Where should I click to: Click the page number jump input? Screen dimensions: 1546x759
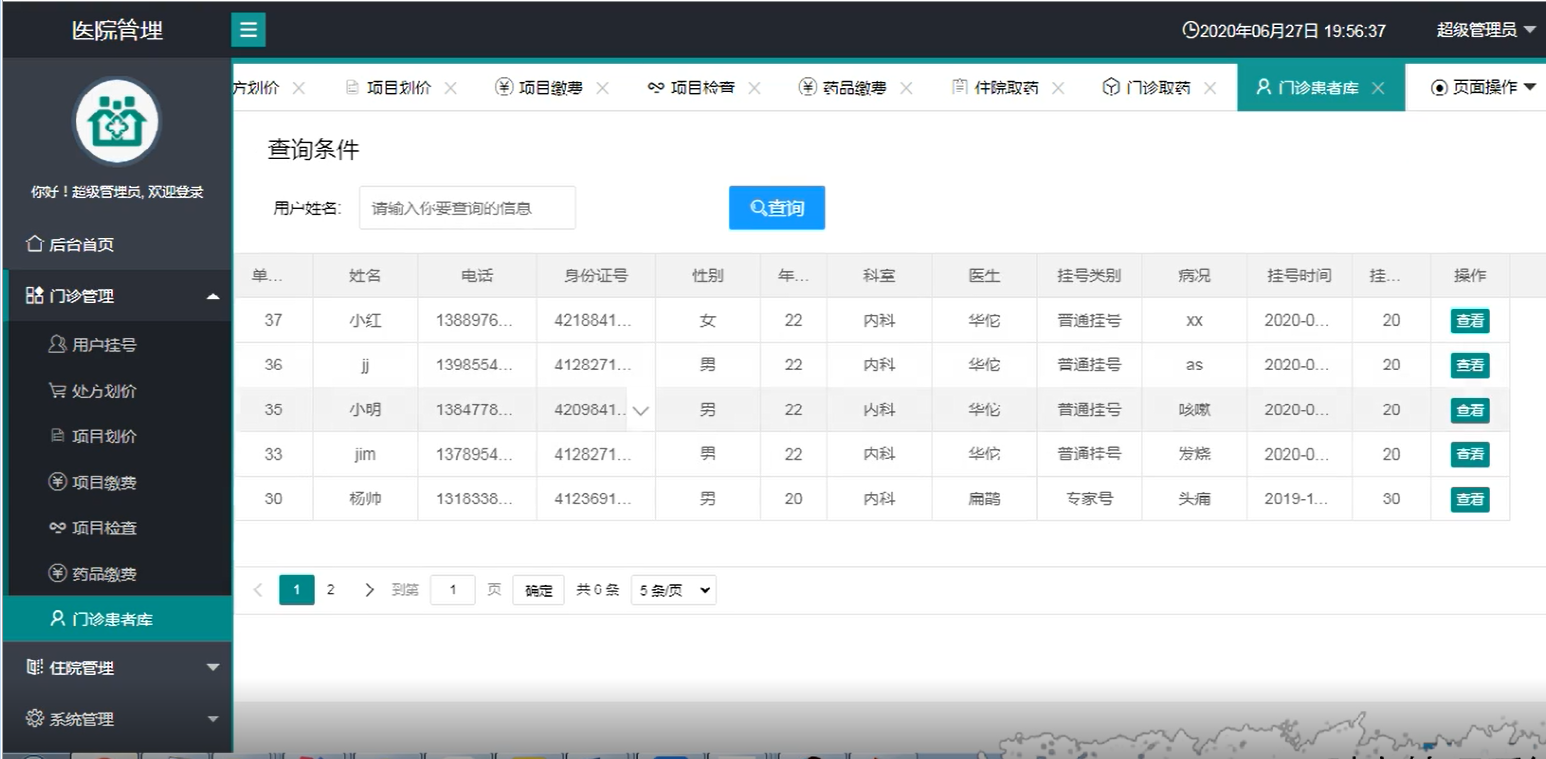coord(453,590)
